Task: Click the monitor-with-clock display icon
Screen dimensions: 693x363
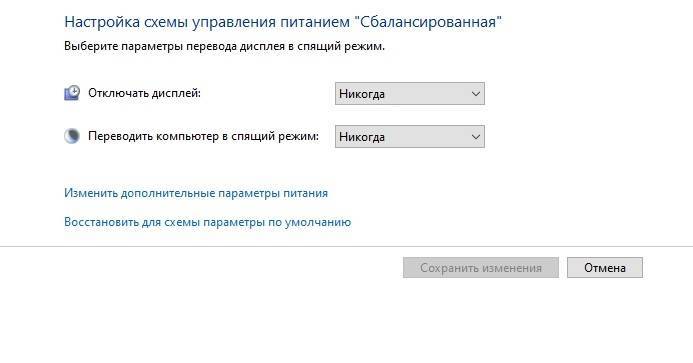Action: (72, 93)
